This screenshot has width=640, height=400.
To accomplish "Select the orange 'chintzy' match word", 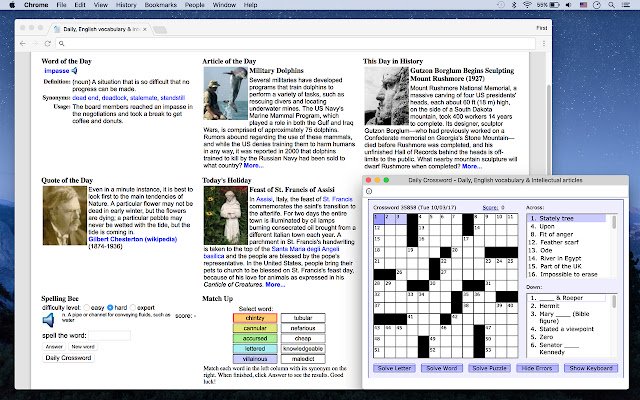I will pyautogui.click(x=255, y=318).
